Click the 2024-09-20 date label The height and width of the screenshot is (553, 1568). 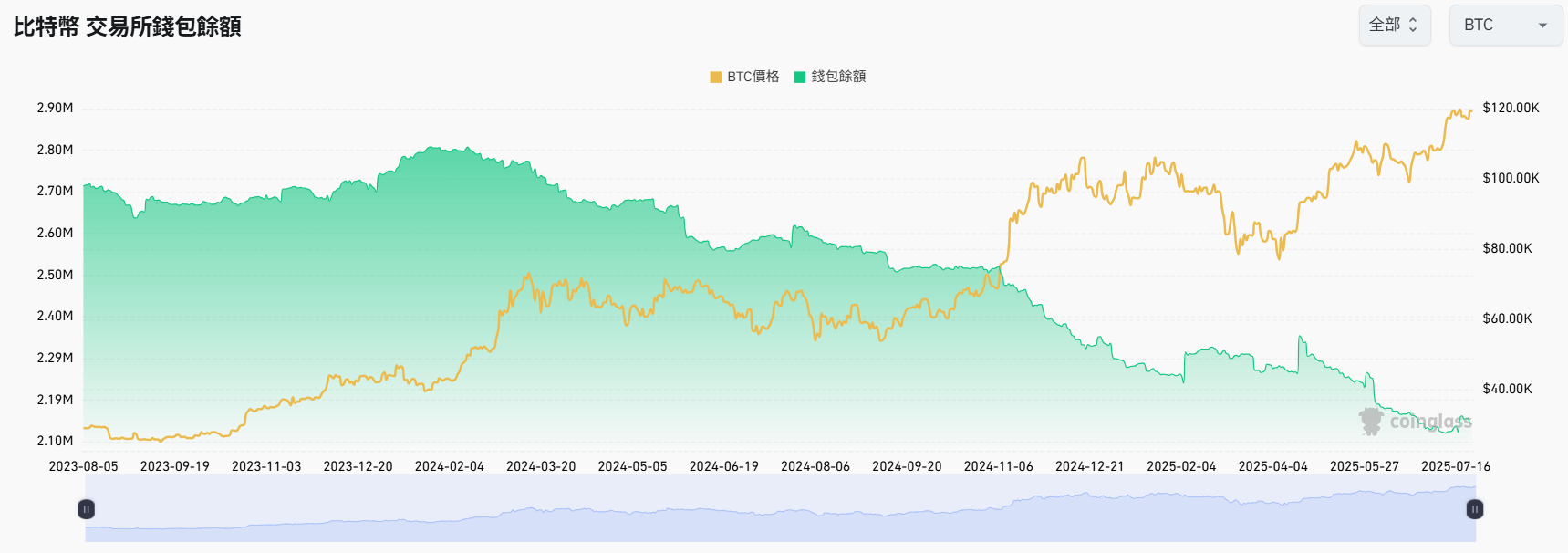coord(907,466)
